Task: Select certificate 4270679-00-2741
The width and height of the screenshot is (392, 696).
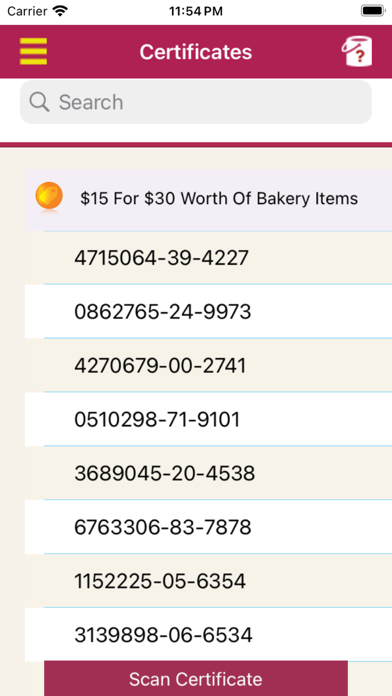Action: 208,366
